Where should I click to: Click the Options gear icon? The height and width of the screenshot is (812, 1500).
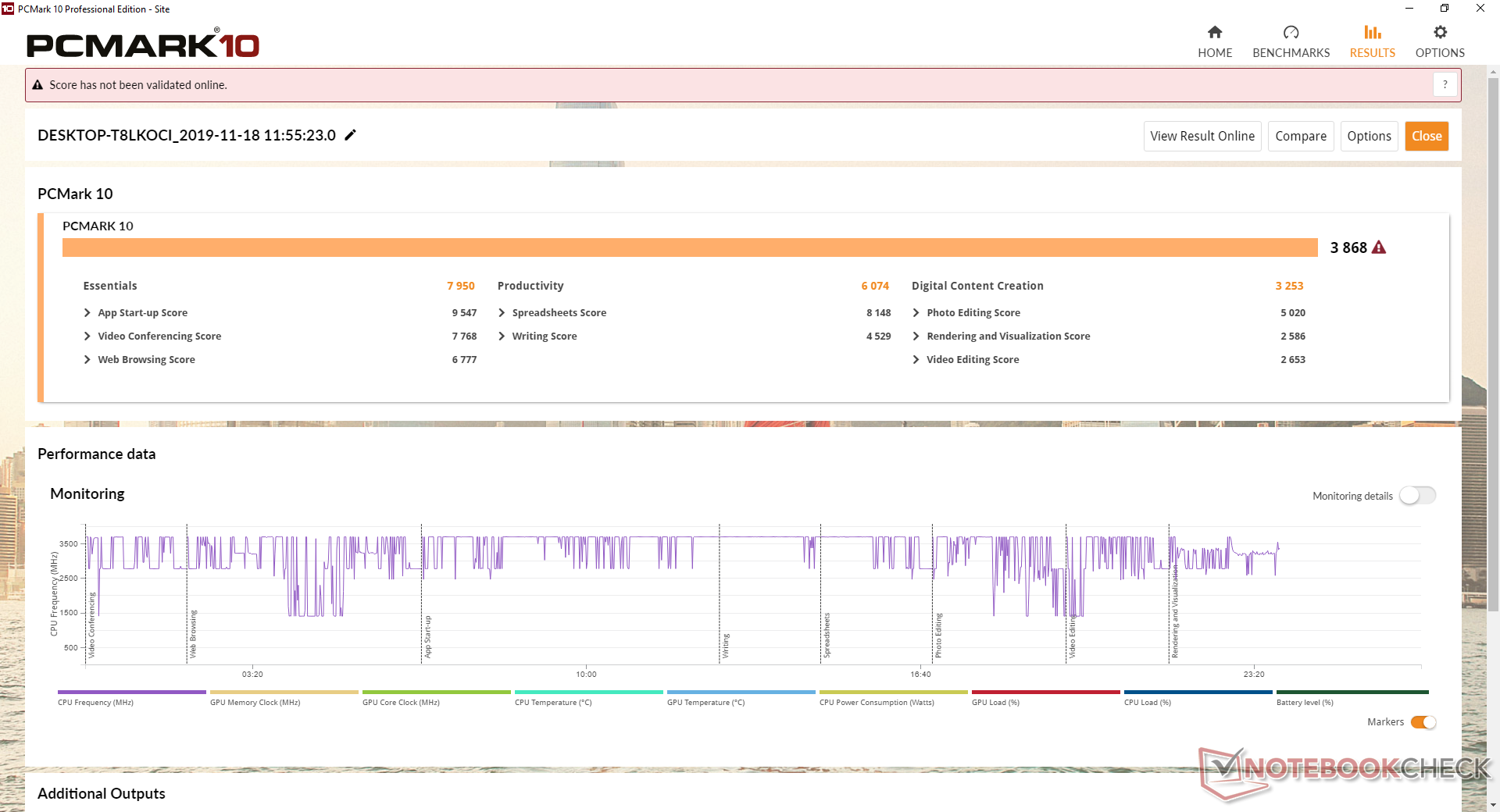pyautogui.click(x=1440, y=32)
